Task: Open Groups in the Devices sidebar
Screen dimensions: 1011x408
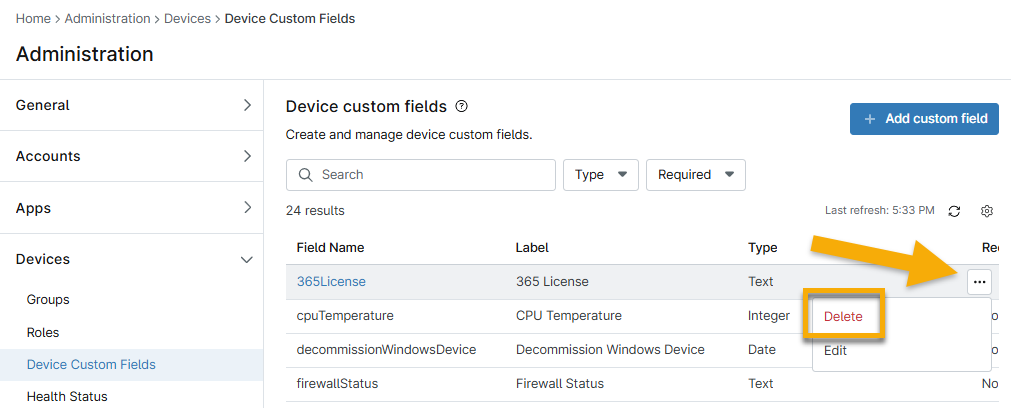Action: tap(48, 299)
